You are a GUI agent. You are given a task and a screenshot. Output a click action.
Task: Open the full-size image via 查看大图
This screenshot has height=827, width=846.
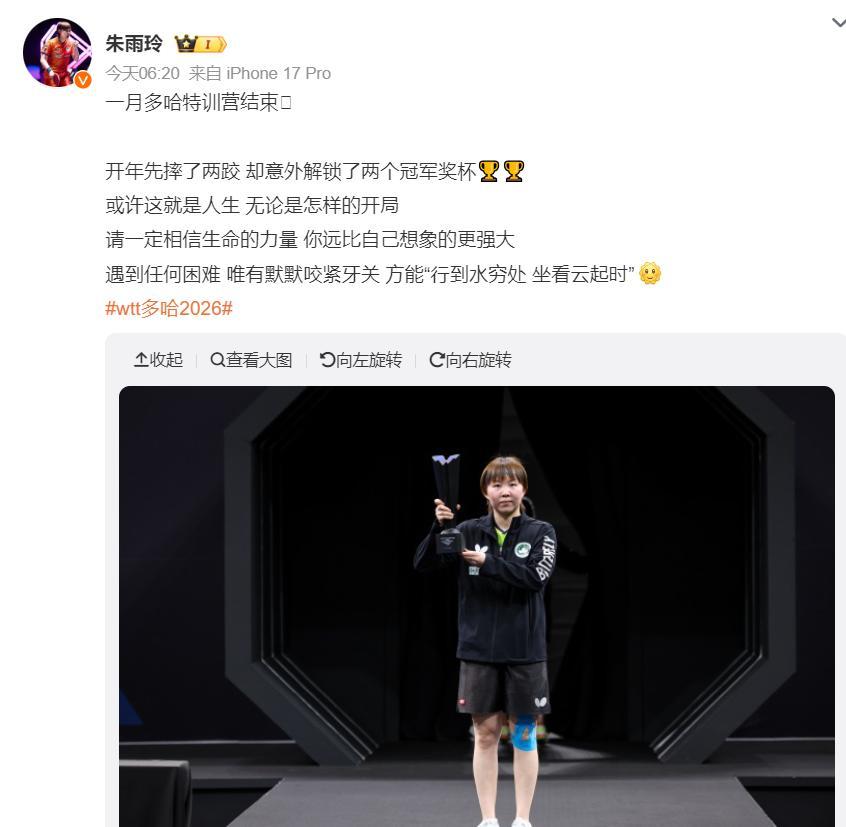[251, 360]
